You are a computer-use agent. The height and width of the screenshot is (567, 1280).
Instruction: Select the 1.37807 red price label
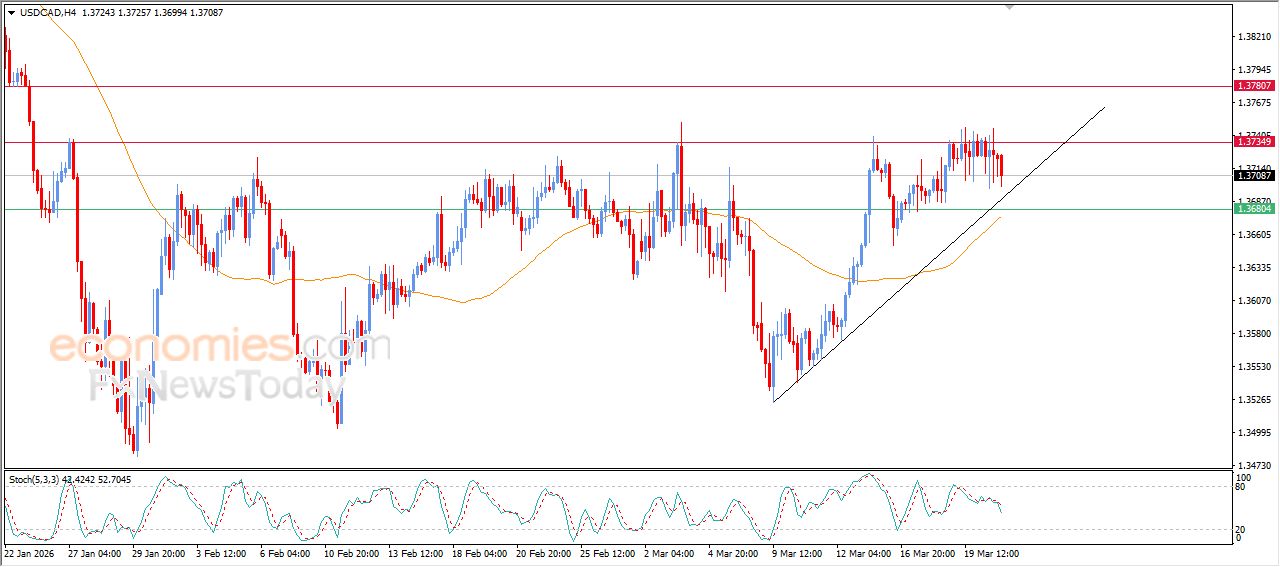click(x=1254, y=86)
